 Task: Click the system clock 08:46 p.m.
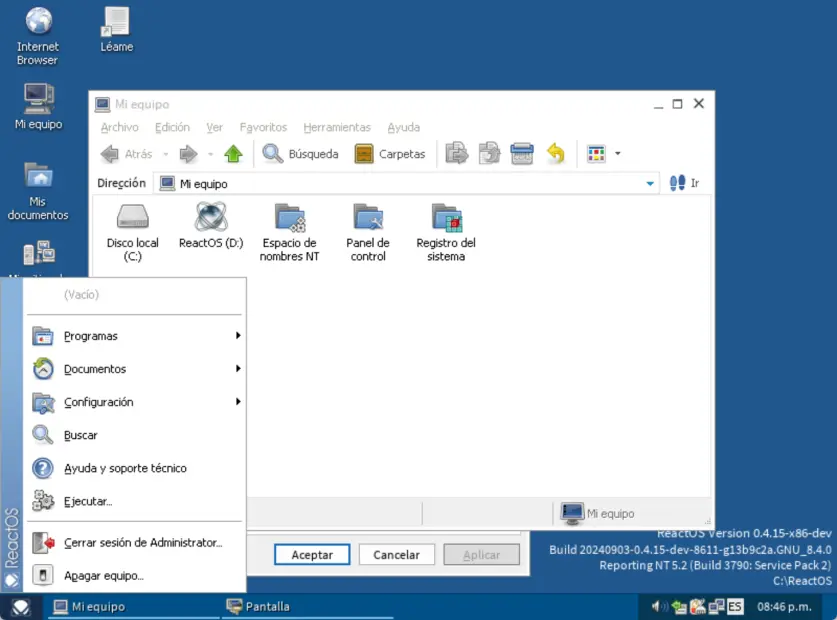click(x=784, y=607)
